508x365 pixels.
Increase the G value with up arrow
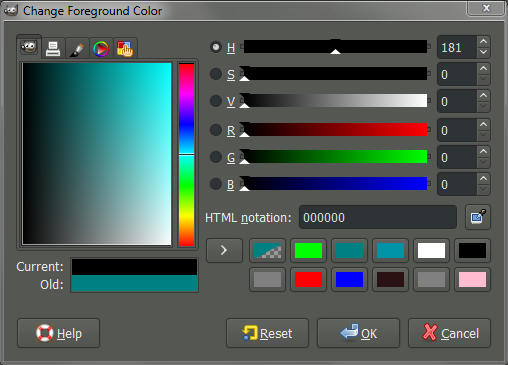point(483,152)
